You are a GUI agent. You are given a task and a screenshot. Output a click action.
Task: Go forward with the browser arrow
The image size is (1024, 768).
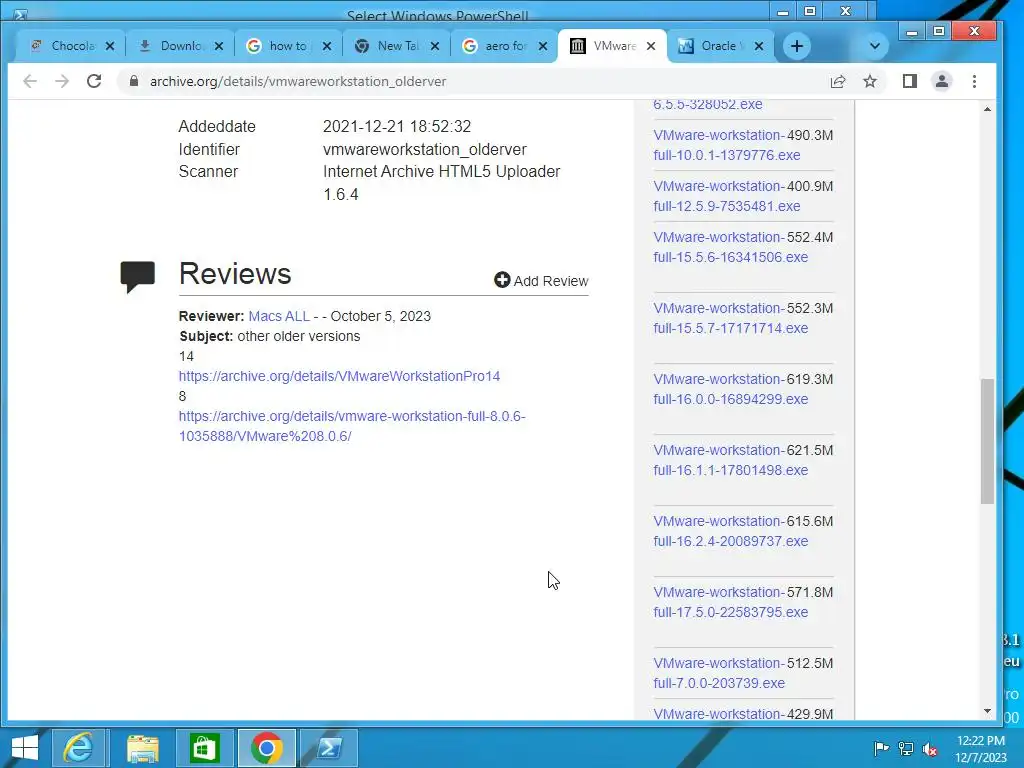pos(62,81)
